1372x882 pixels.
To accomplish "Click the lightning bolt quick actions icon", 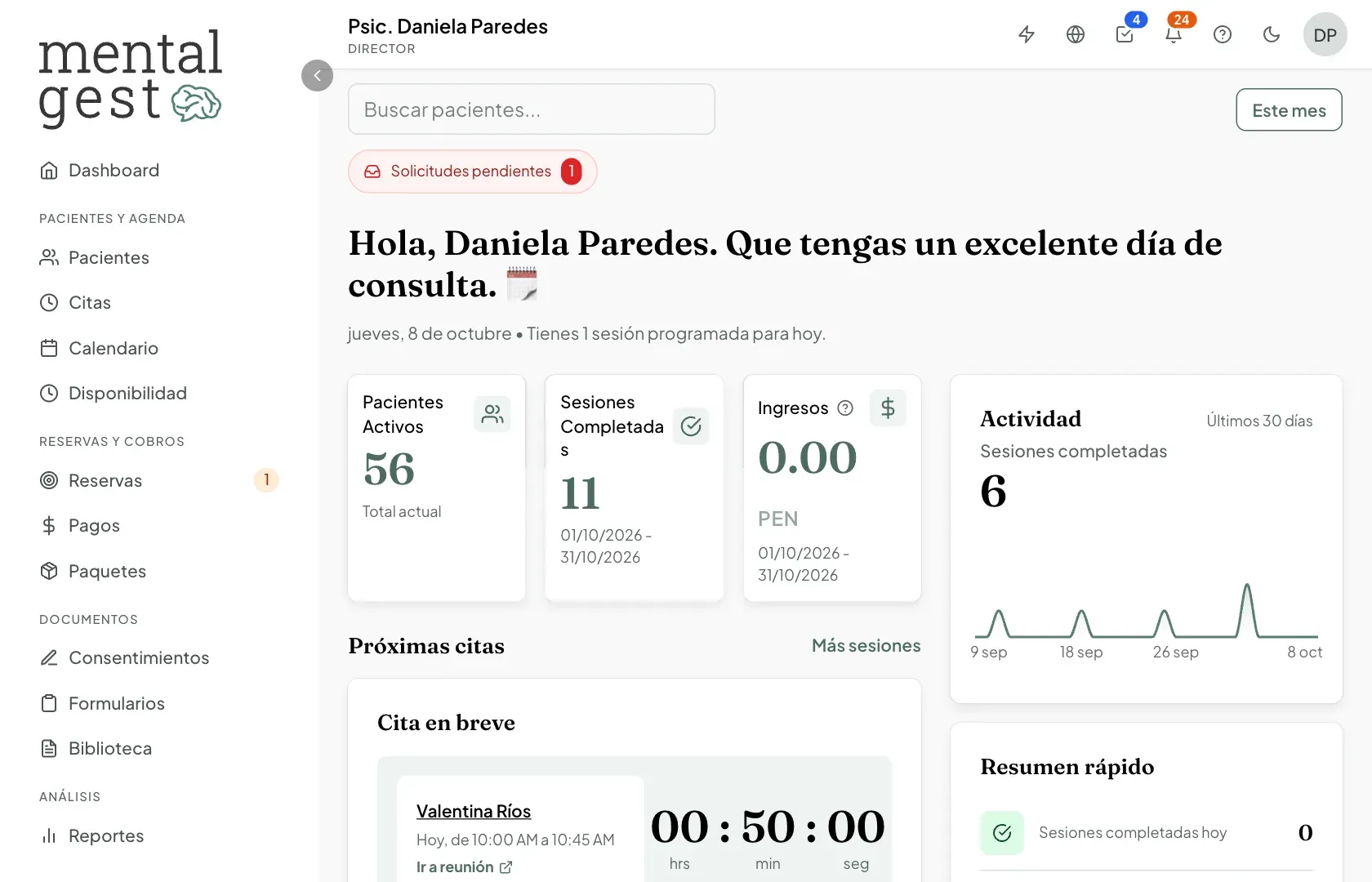I will (x=1027, y=34).
